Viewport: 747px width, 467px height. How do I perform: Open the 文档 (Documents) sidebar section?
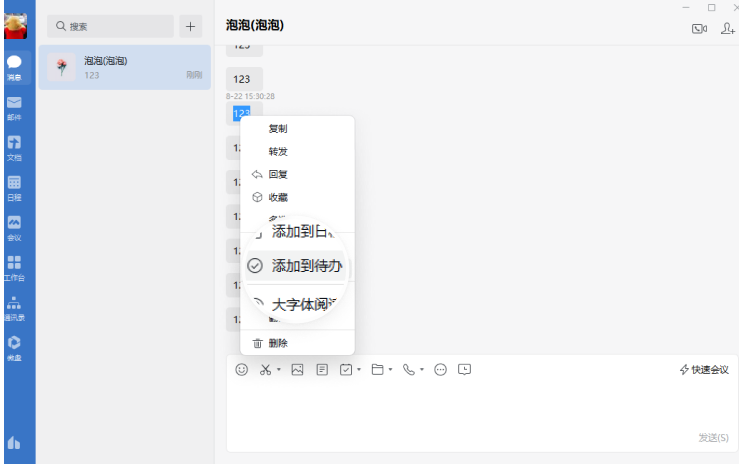pyautogui.click(x=14, y=147)
